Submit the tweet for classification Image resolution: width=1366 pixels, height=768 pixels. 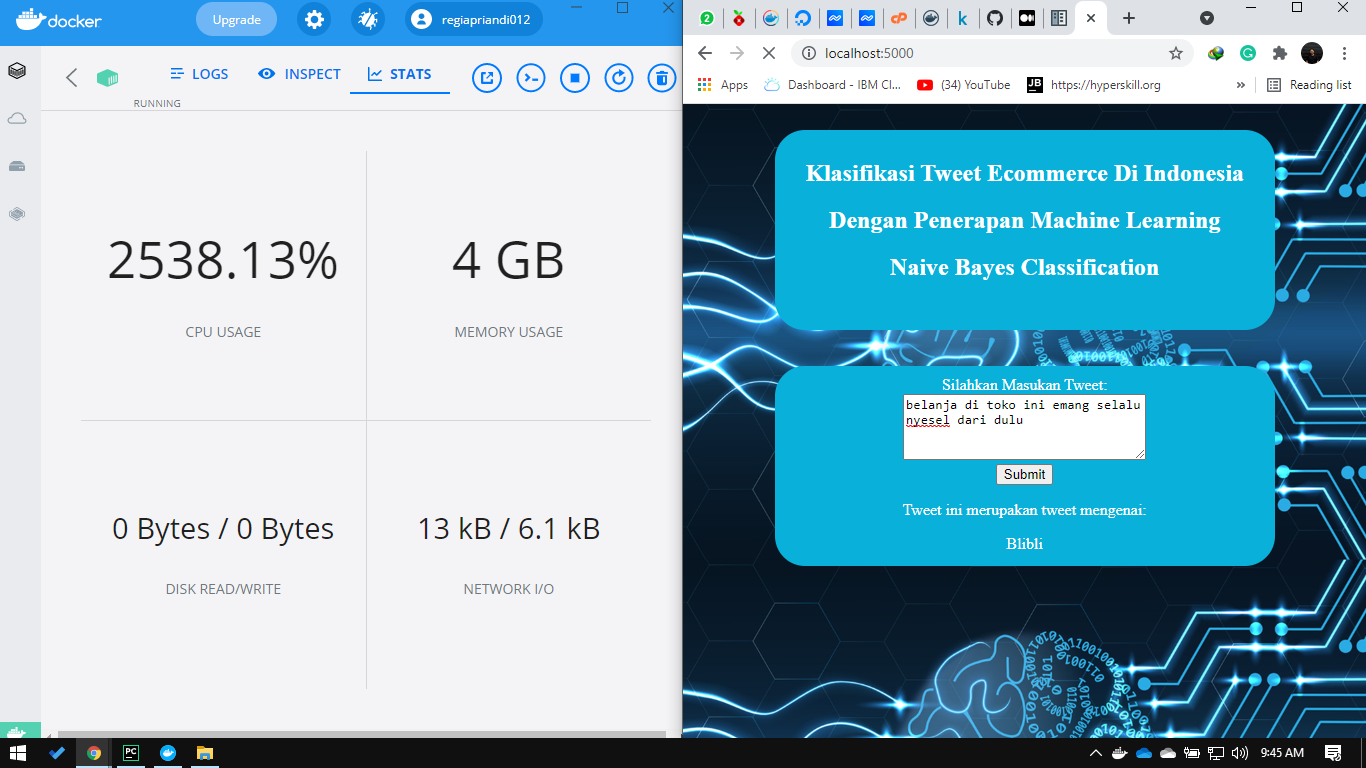[1024, 474]
